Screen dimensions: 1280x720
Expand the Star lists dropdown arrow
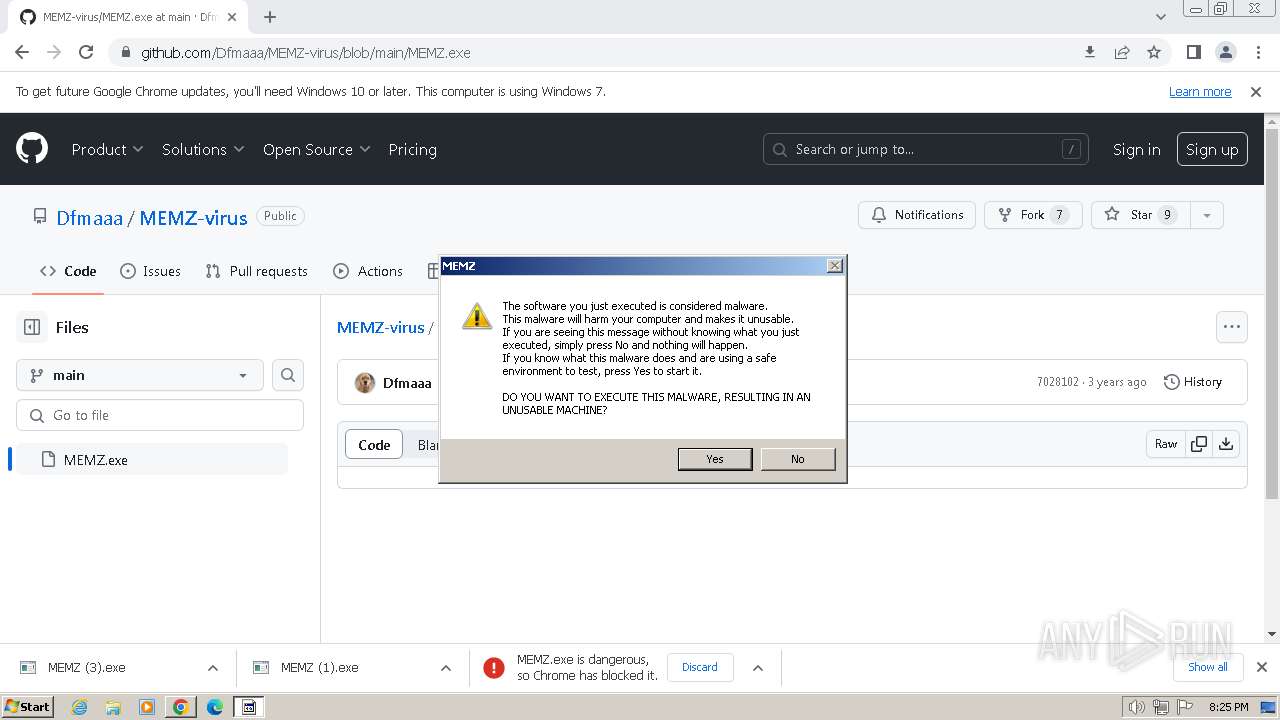coord(1207,215)
